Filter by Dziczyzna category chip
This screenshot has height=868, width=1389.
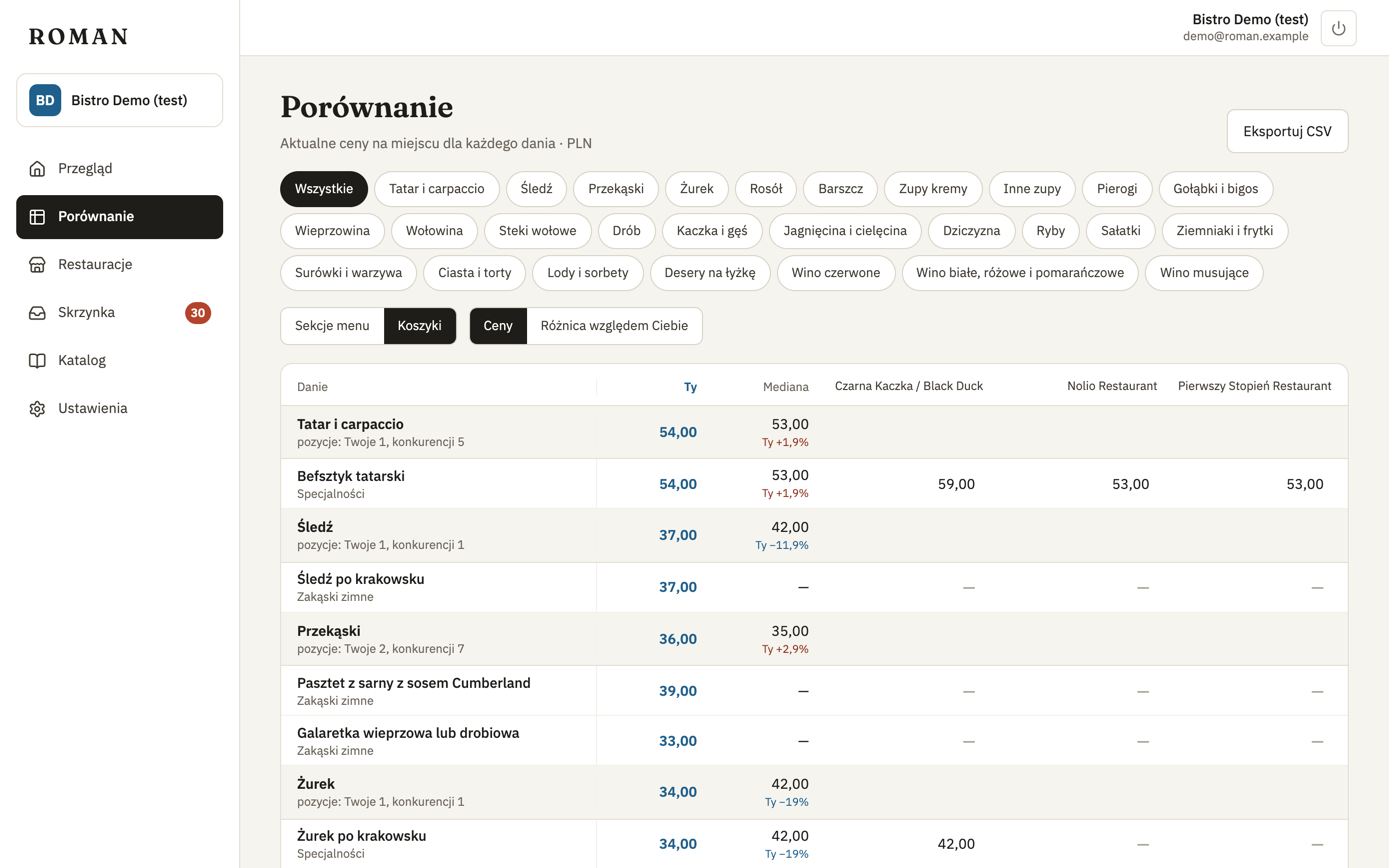point(972,231)
